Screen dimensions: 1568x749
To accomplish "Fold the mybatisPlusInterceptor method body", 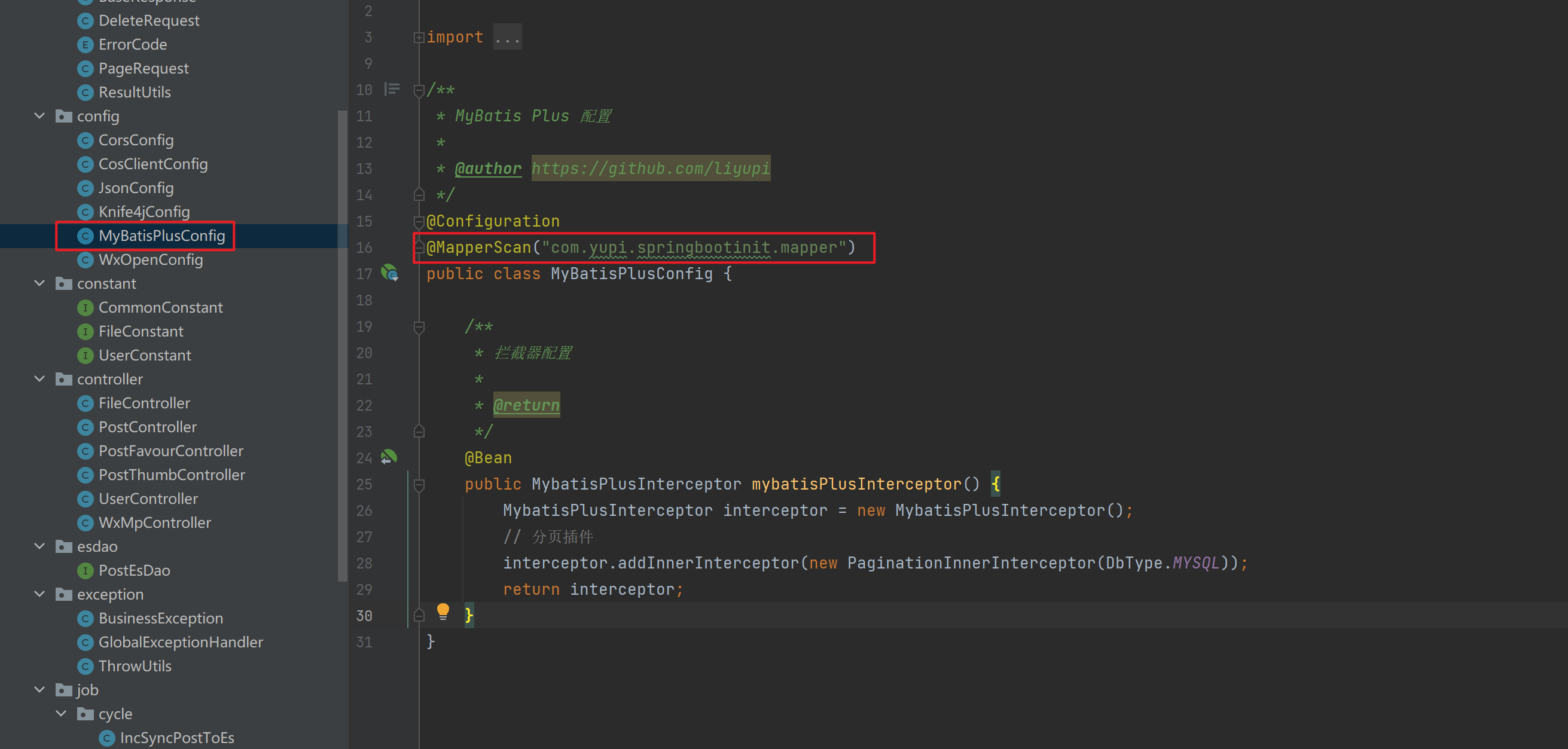I will coord(419,484).
